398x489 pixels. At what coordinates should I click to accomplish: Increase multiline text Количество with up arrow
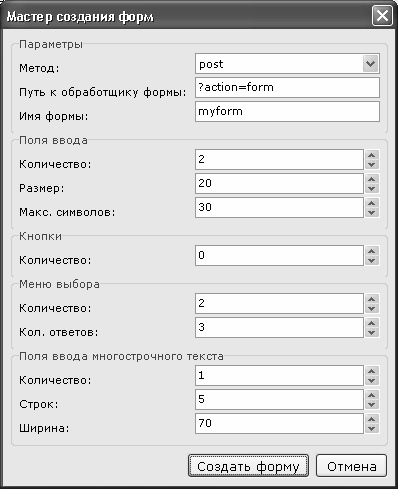(x=372, y=371)
